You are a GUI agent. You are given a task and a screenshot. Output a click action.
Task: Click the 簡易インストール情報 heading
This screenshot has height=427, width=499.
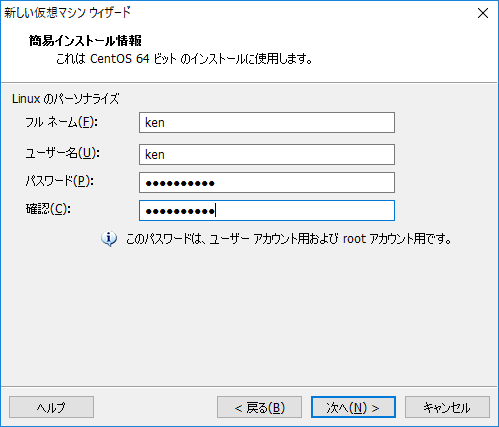point(85,41)
